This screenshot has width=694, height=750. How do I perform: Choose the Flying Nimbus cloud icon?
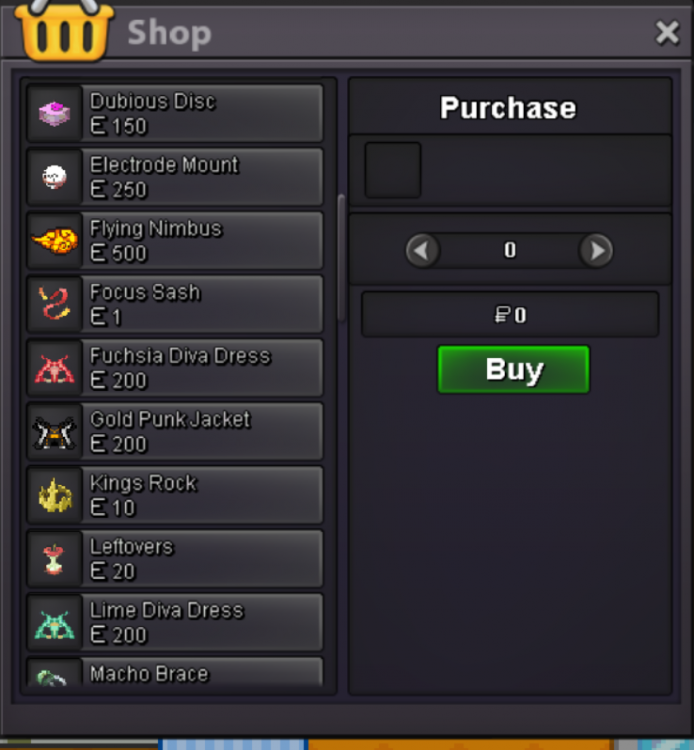click(55, 241)
